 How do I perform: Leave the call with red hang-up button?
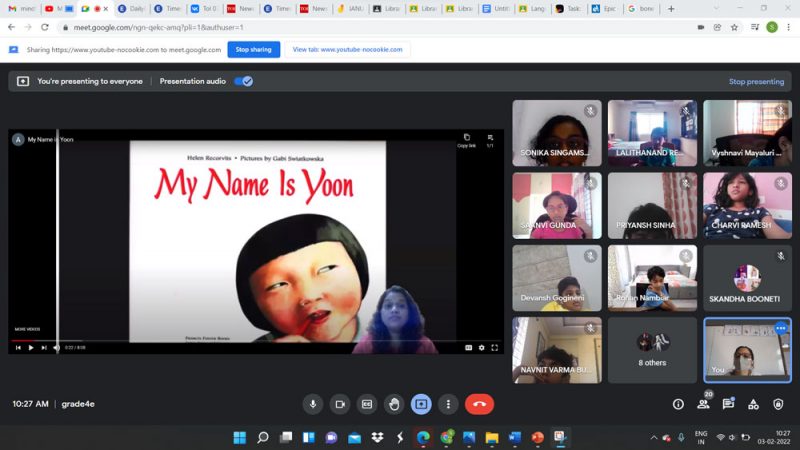(479, 404)
